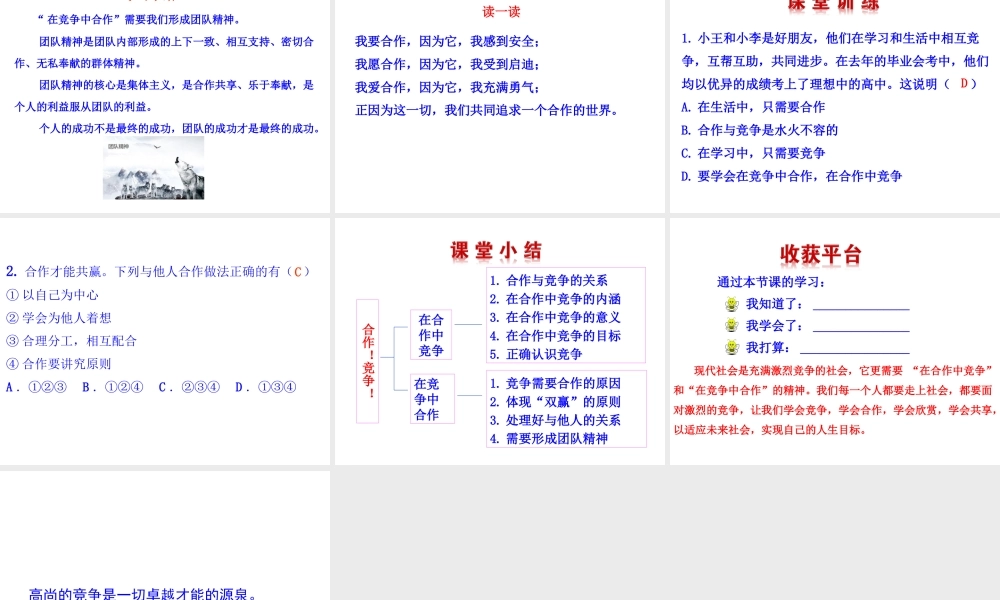Screen dimensions: 1000x600
Task: Select statement ① 以自己为中心
Action: (52, 295)
